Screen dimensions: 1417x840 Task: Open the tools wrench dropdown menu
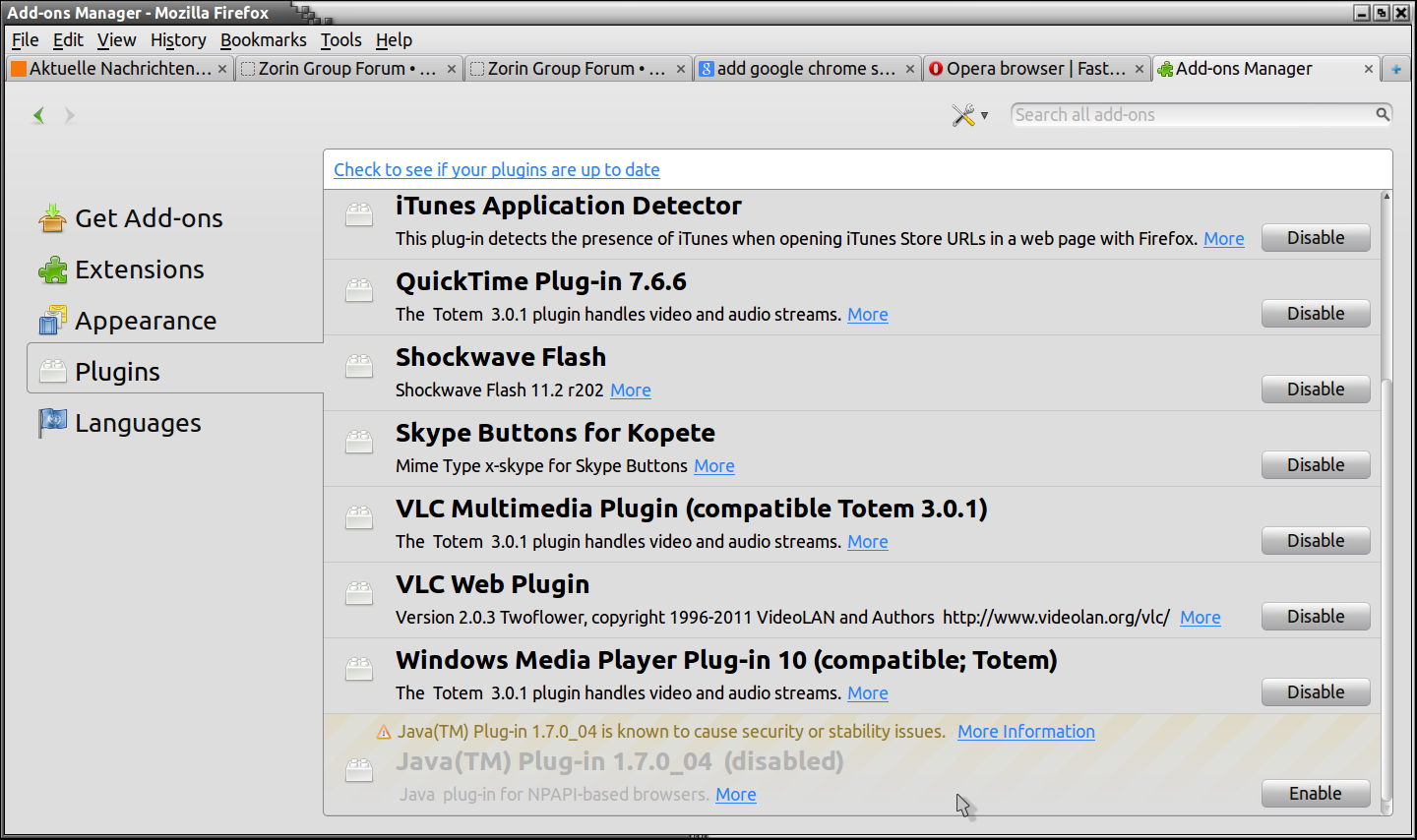(969, 115)
